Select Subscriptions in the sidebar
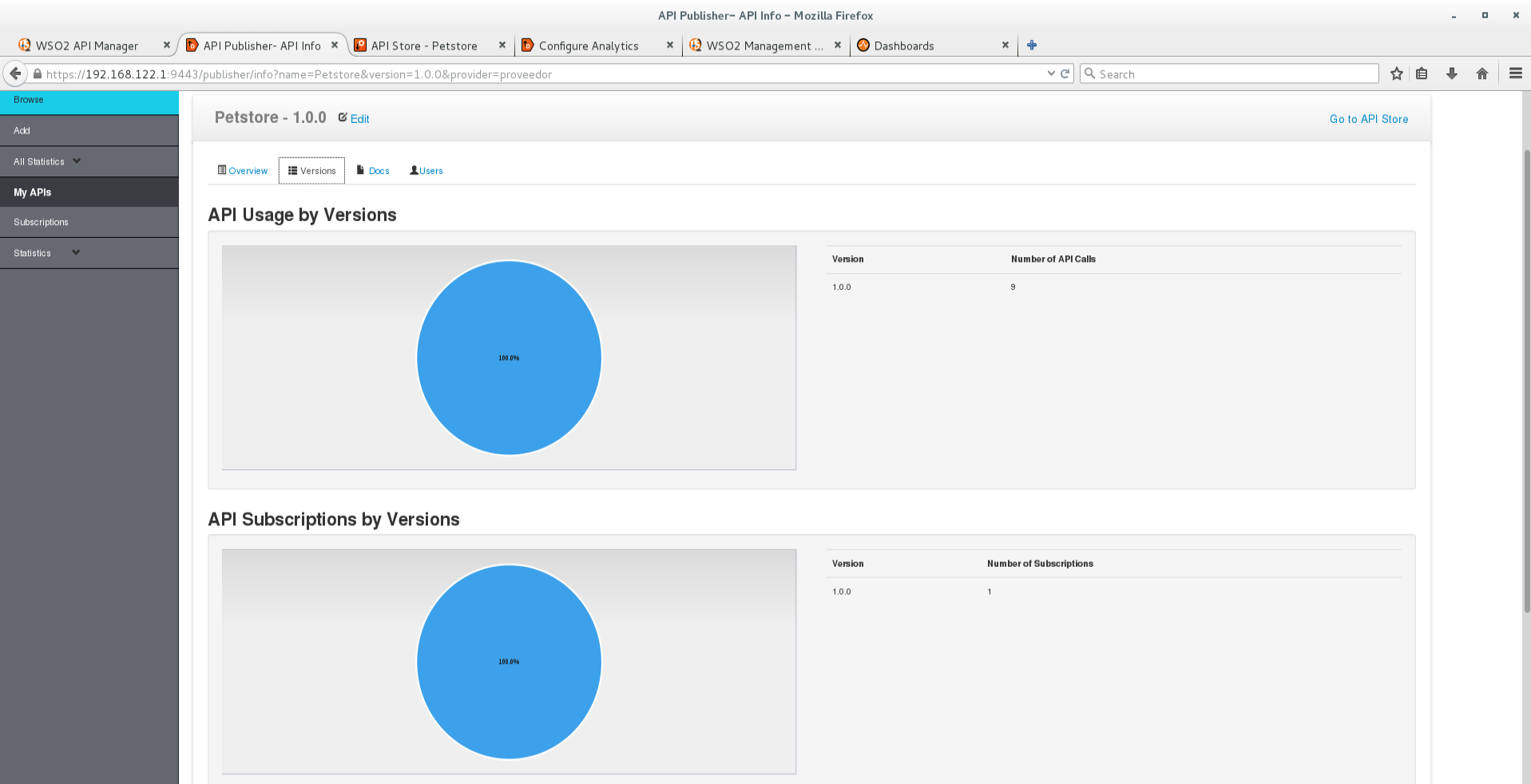The height and width of the screenshot is (784, 1531). point(41,222)
